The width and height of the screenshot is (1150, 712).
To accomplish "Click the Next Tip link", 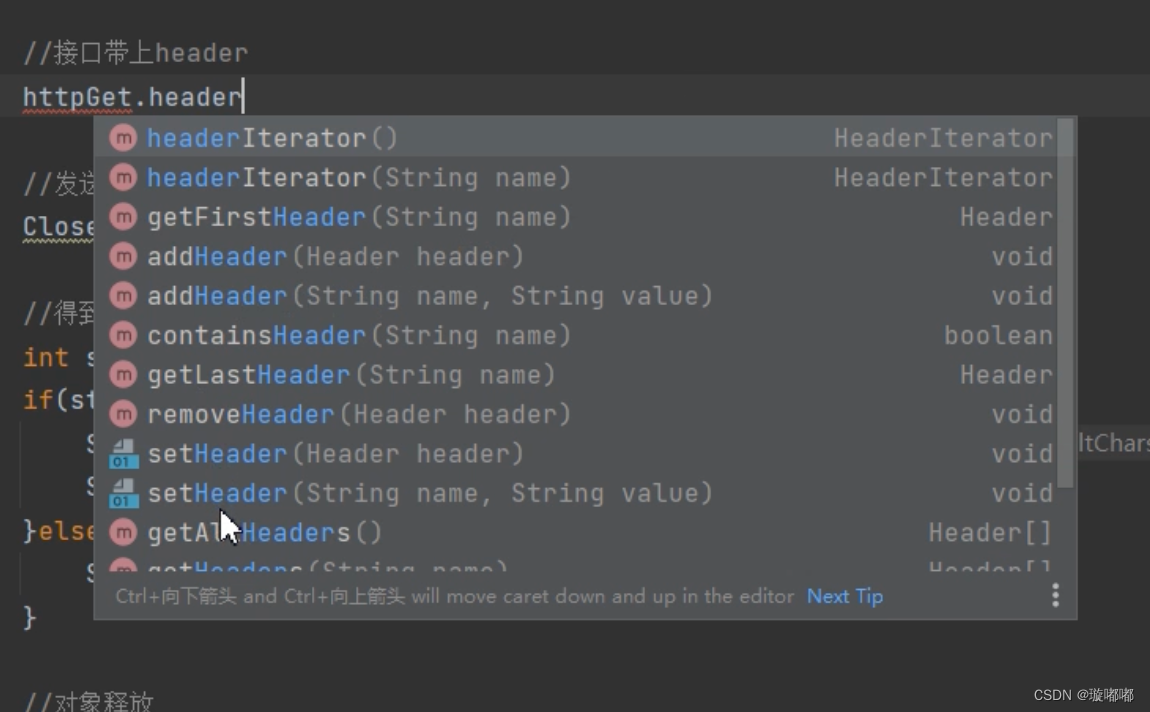I will 843,596.
